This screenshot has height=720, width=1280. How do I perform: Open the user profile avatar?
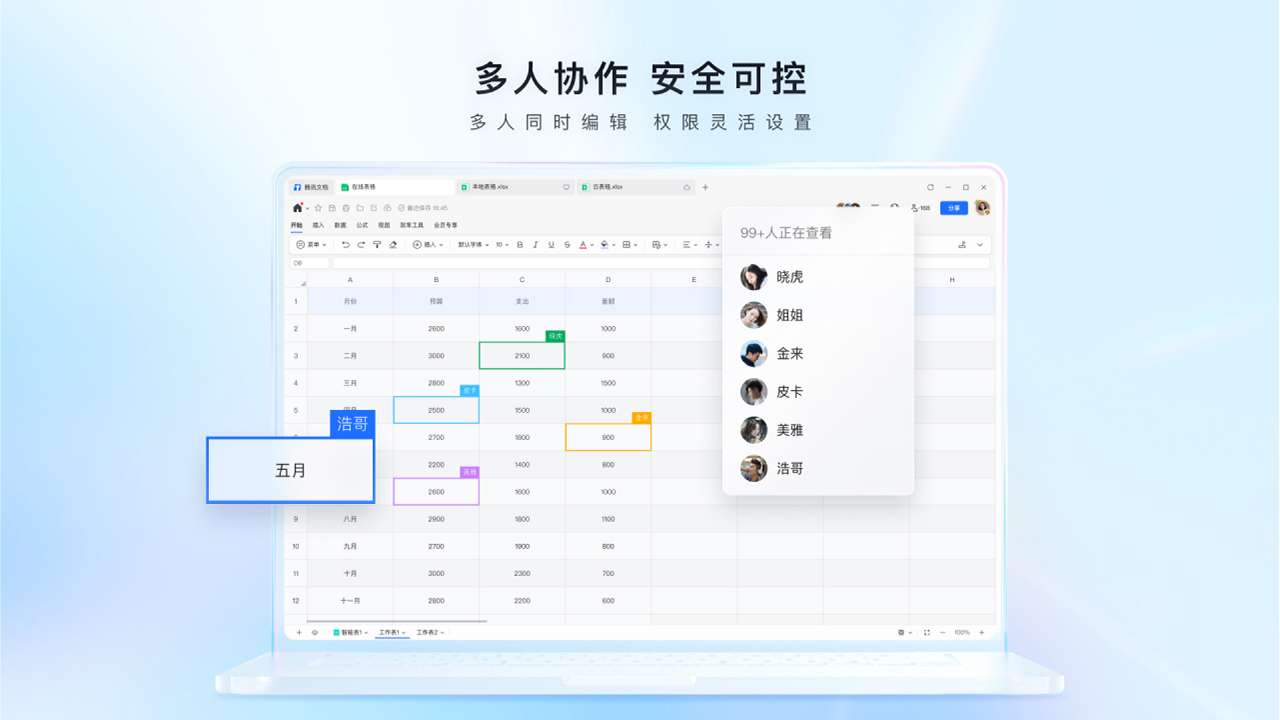pyautogui.click(x=983, y=208)
